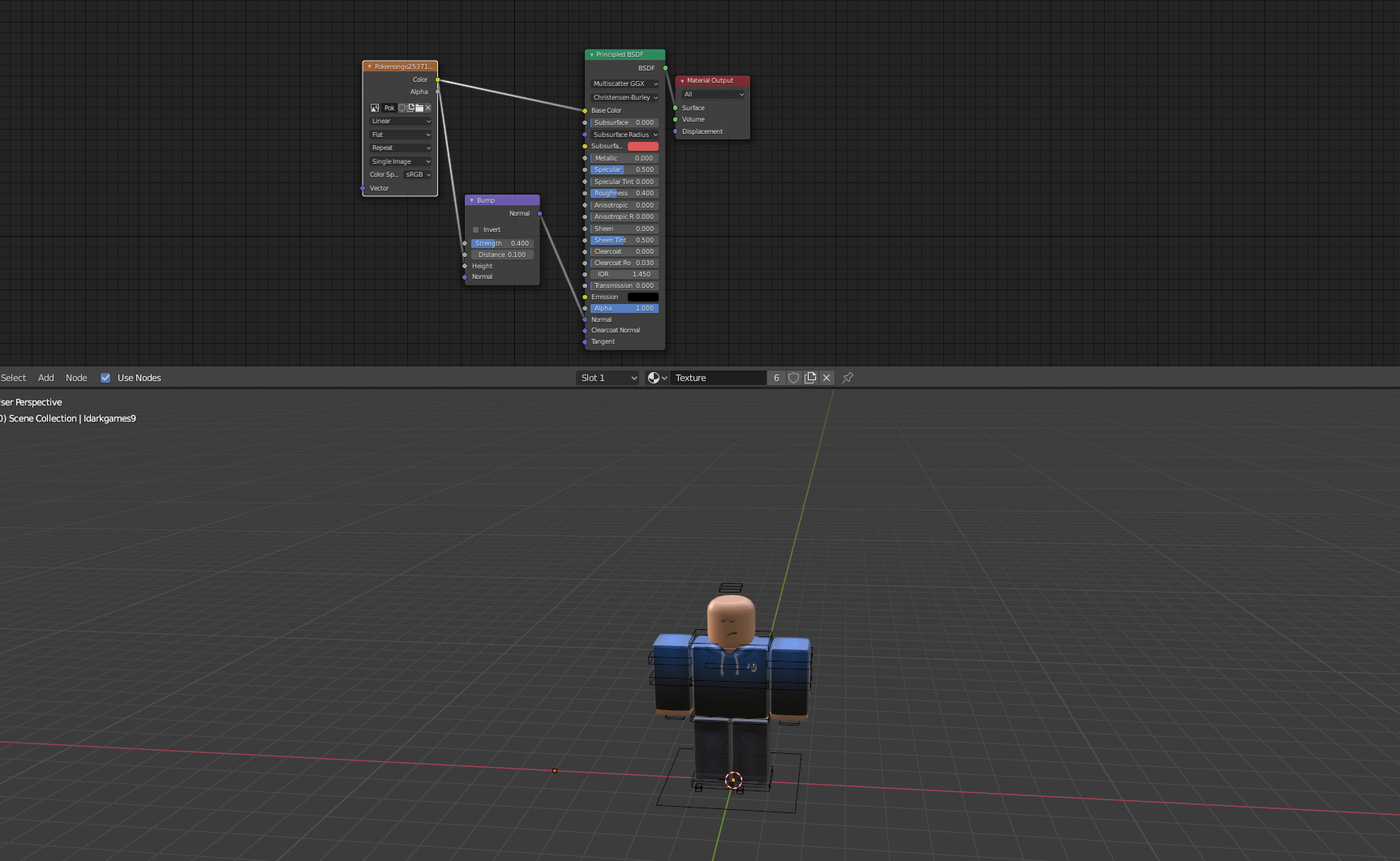Open a new image file via the folder icon

pos(419,108)
